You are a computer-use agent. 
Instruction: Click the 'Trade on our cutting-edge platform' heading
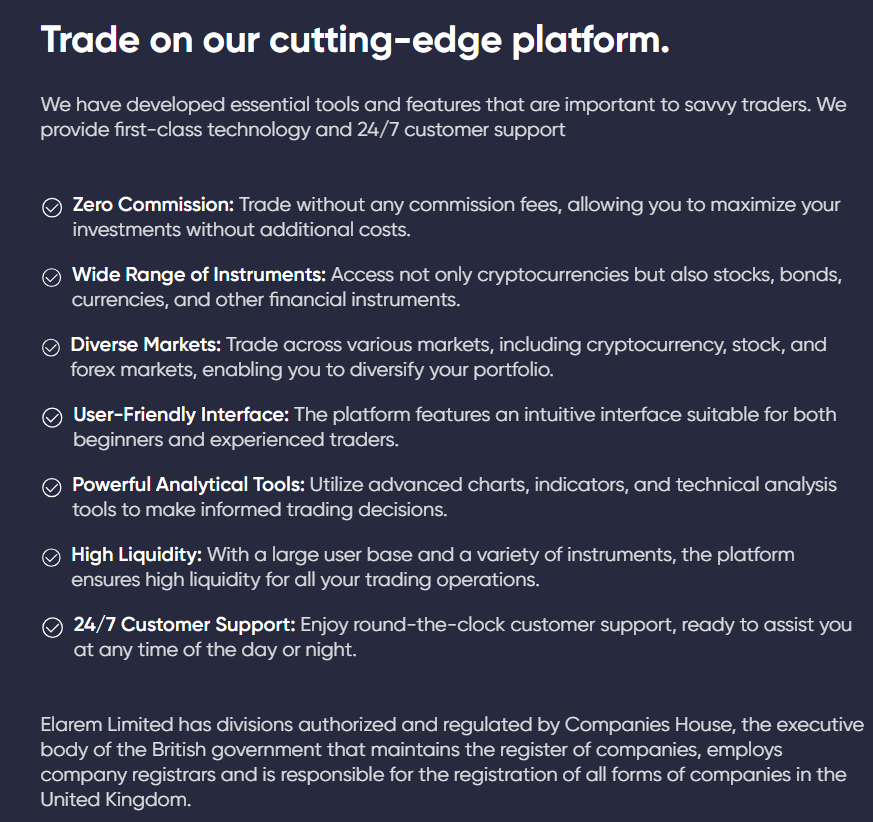coord(355,41)
